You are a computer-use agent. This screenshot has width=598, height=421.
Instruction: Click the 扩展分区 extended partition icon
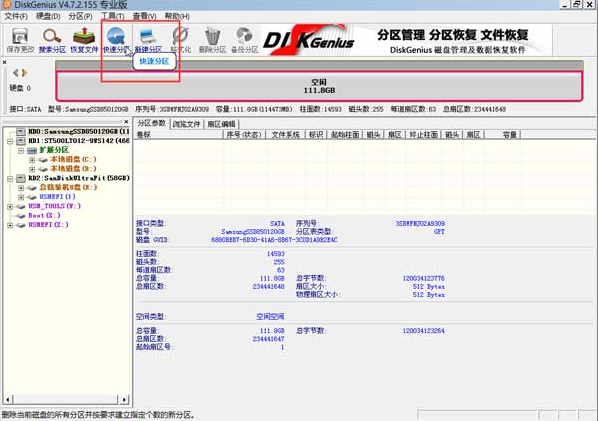point(32,150)
